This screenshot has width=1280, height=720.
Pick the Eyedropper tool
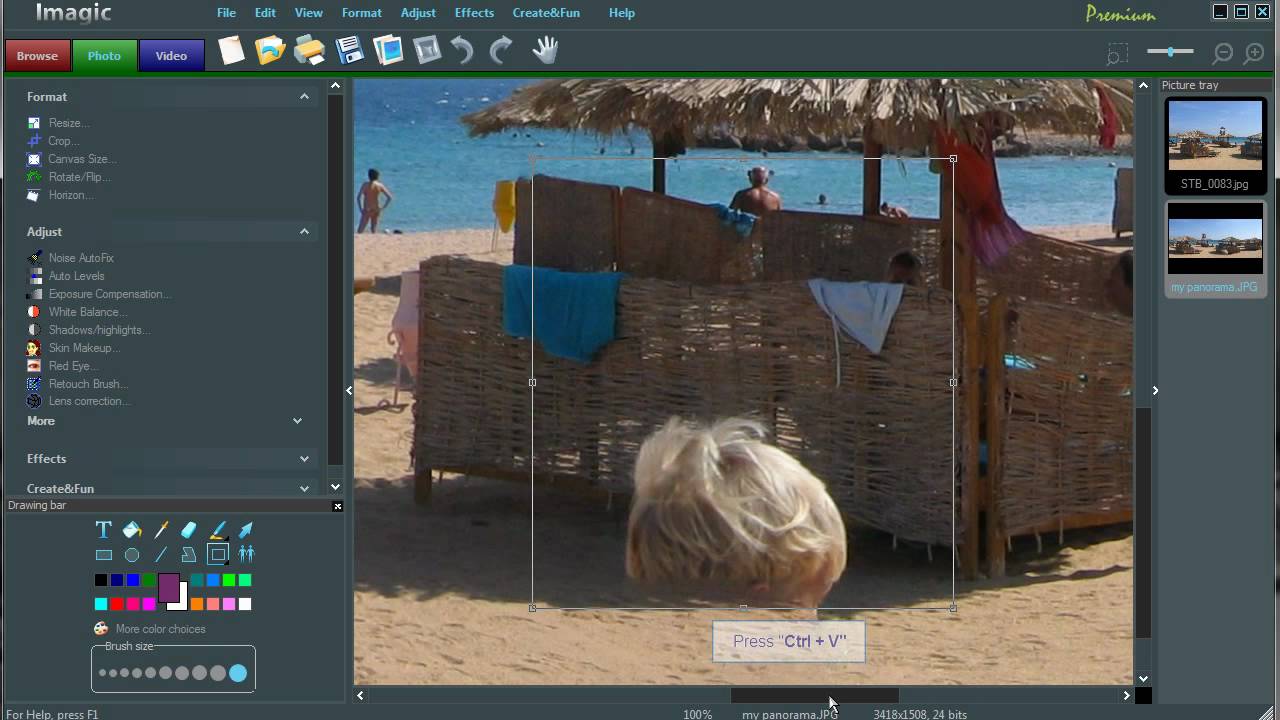(x=160, y=530)
